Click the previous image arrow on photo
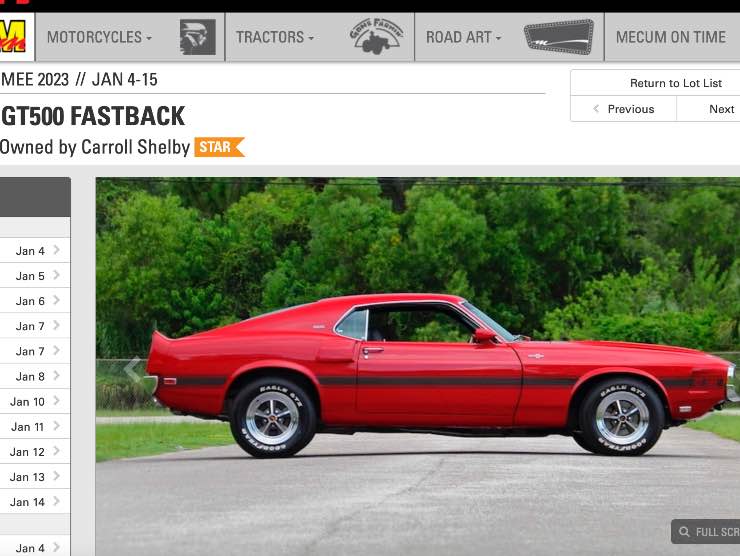 click(x=133, y=370)
